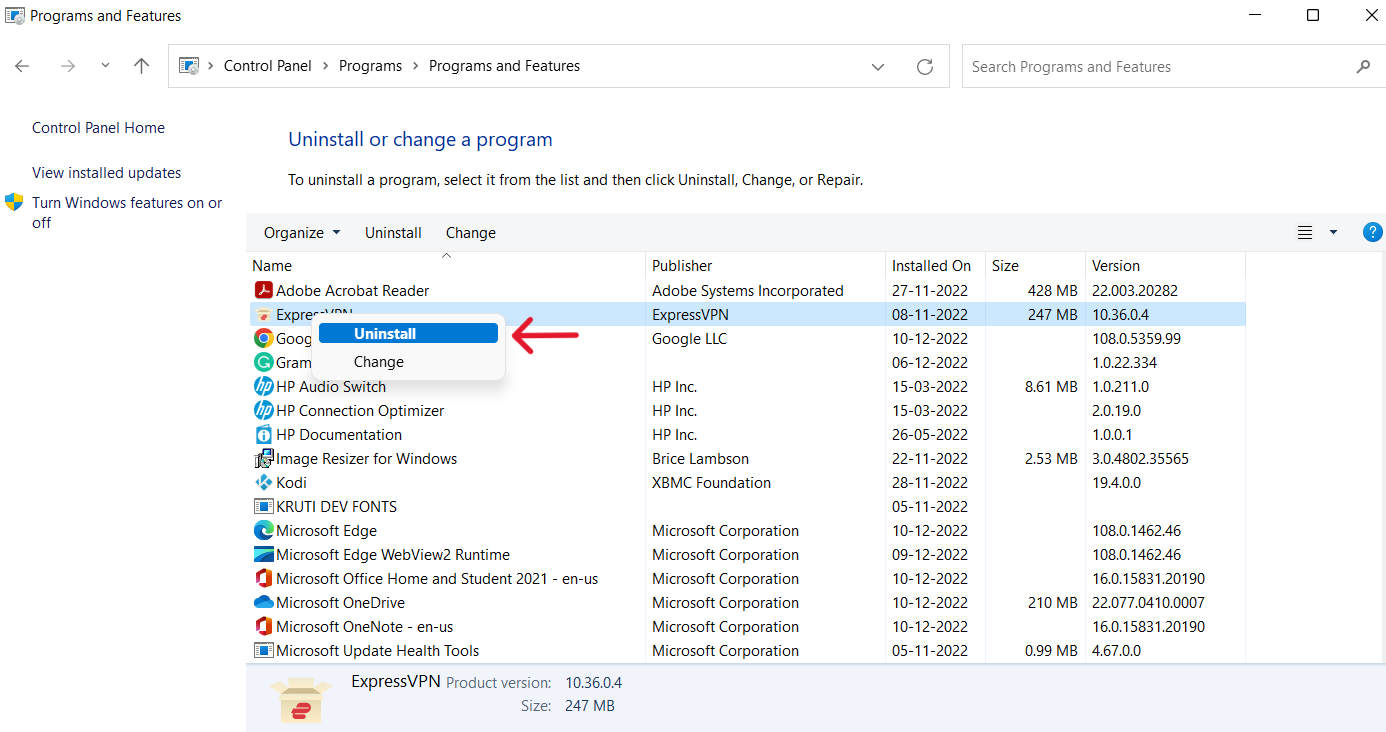Click the Microsoft OneNote icon
This screenshot has height=732, width=1386.
[x=263, y=627]
